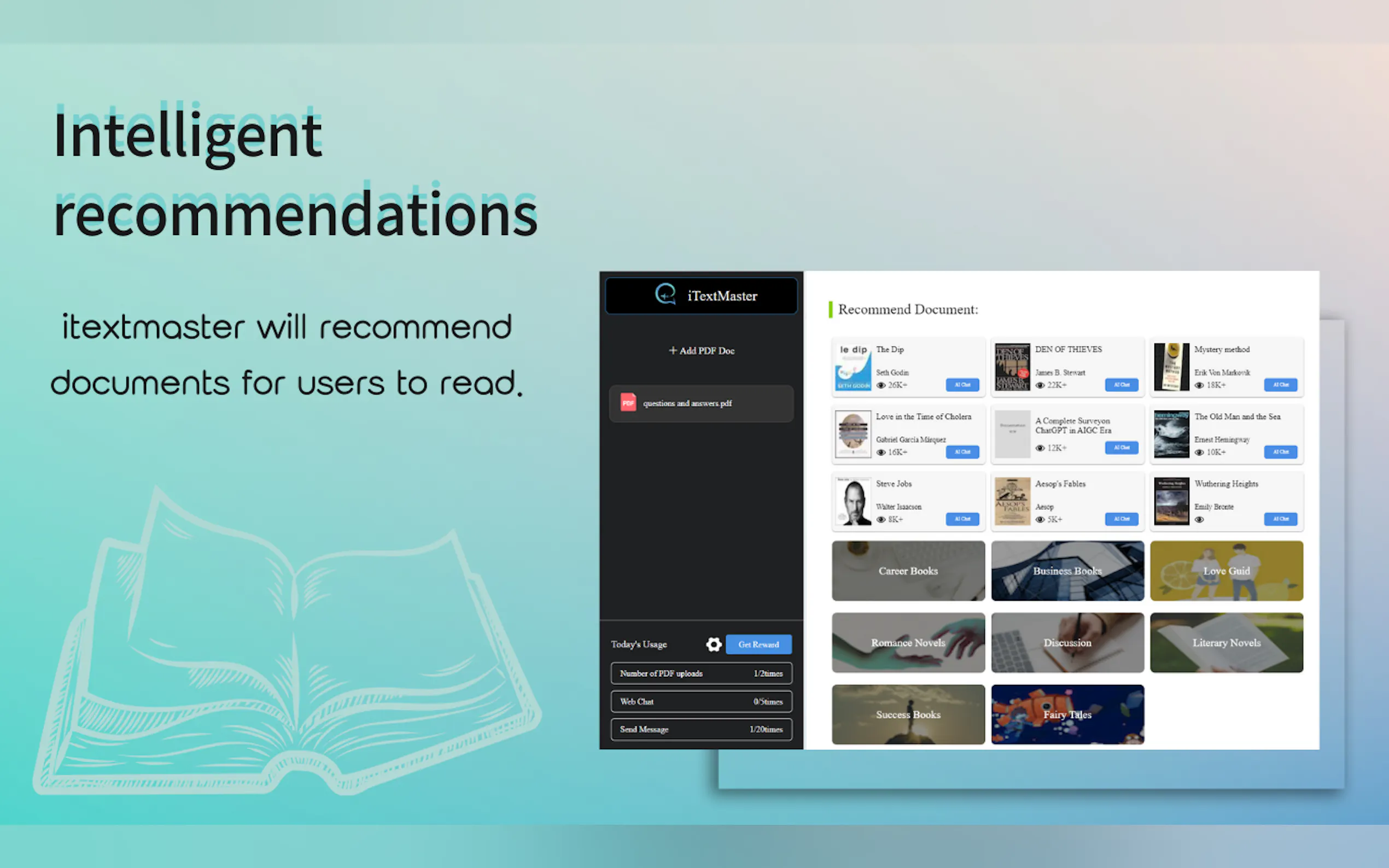Click the eye icon under Seth Godin

coord(881,385)
